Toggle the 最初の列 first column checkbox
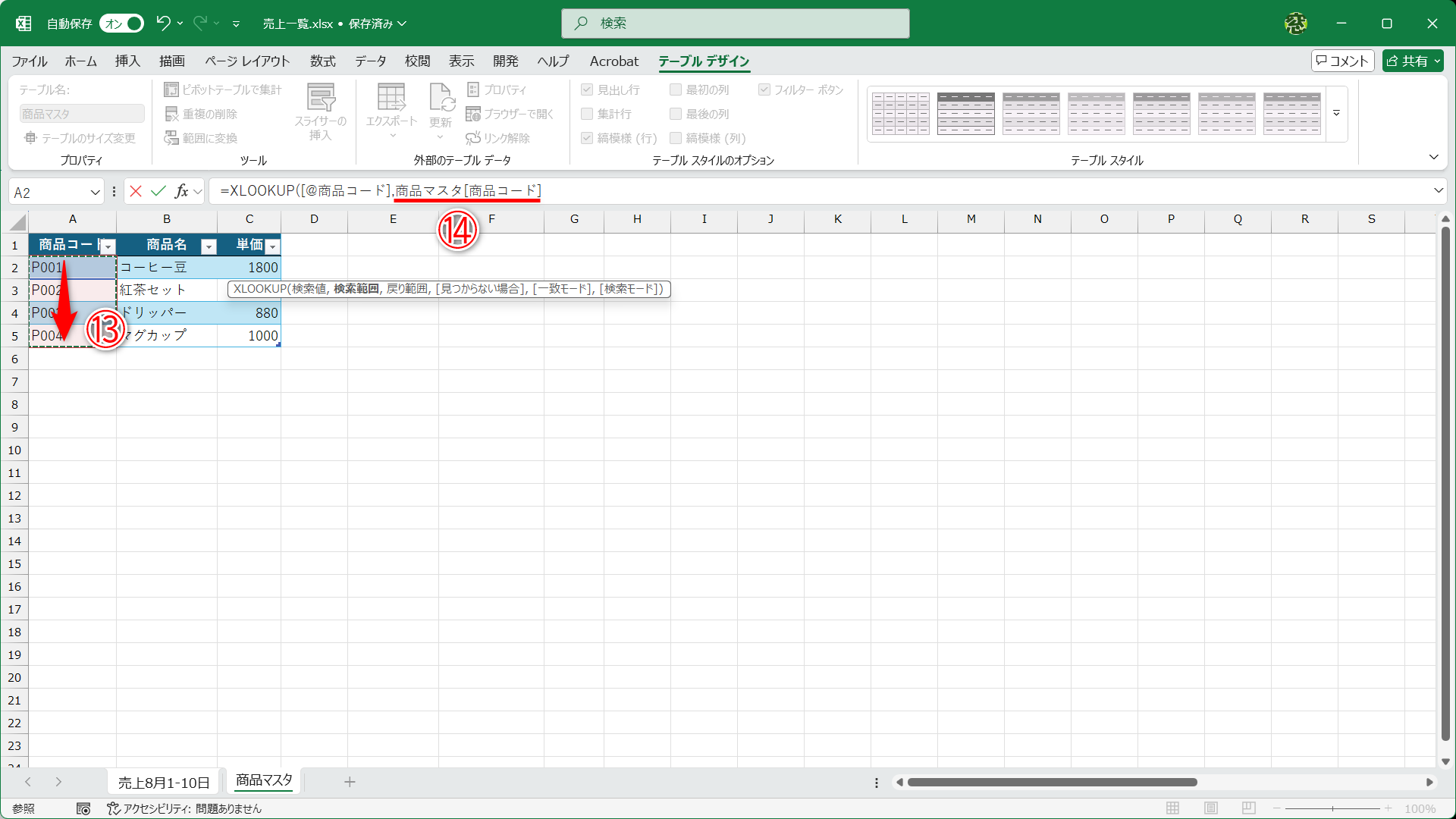The height and width of the screenshot is (819, 1456). pos(676,89)
